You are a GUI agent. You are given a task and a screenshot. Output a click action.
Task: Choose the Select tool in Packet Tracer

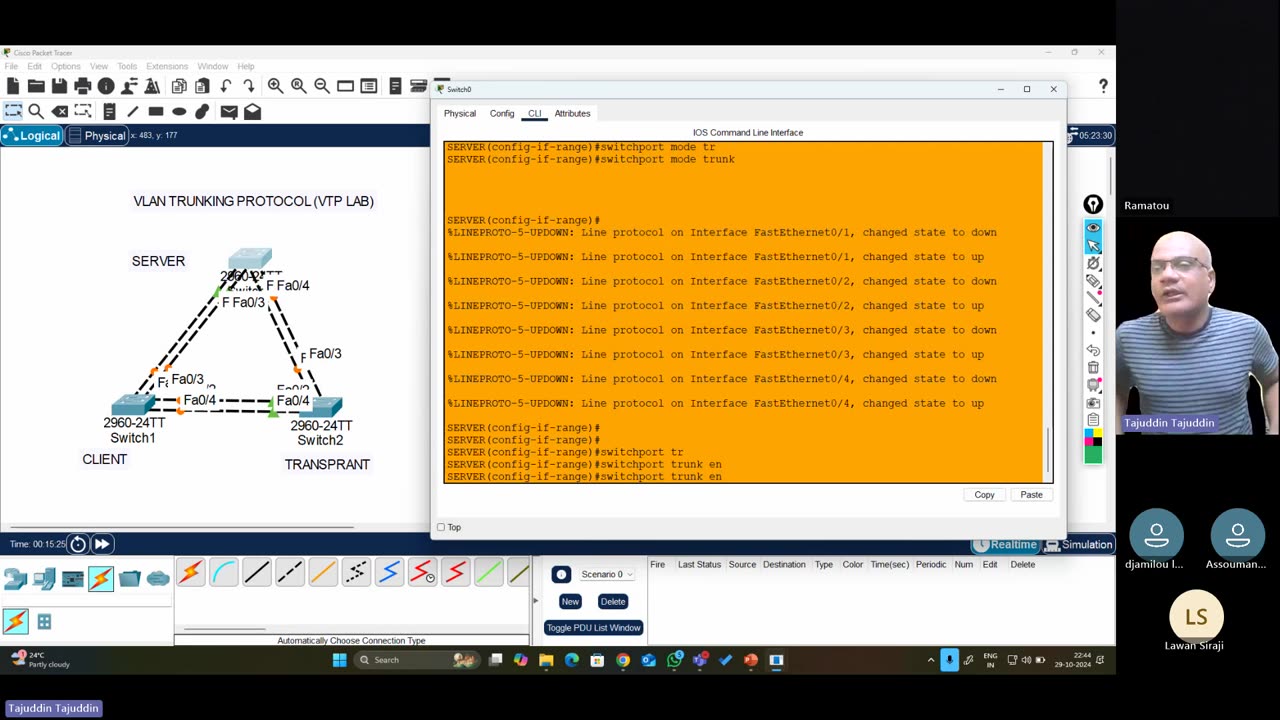[13, 111]
